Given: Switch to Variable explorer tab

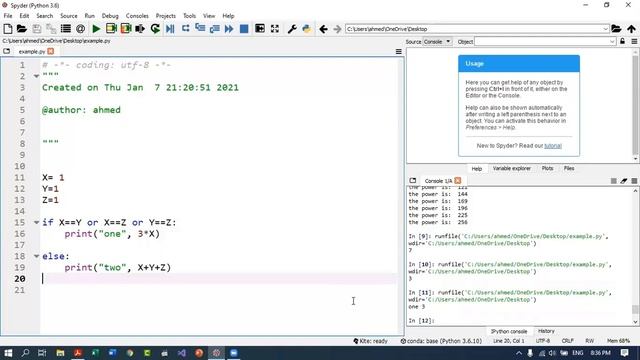Looking at the screenshot, I should tap(511, 169).
